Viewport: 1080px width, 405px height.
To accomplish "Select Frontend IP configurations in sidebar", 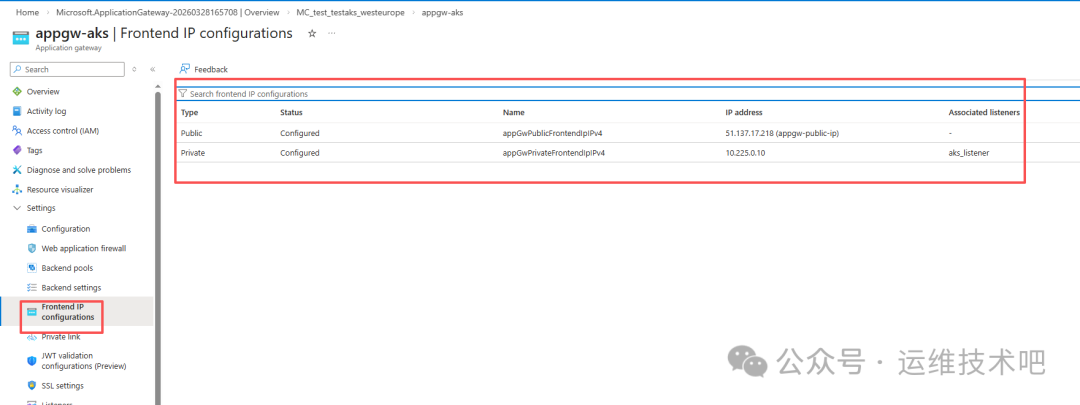I will pyautogui.click(x=68, y=312).
